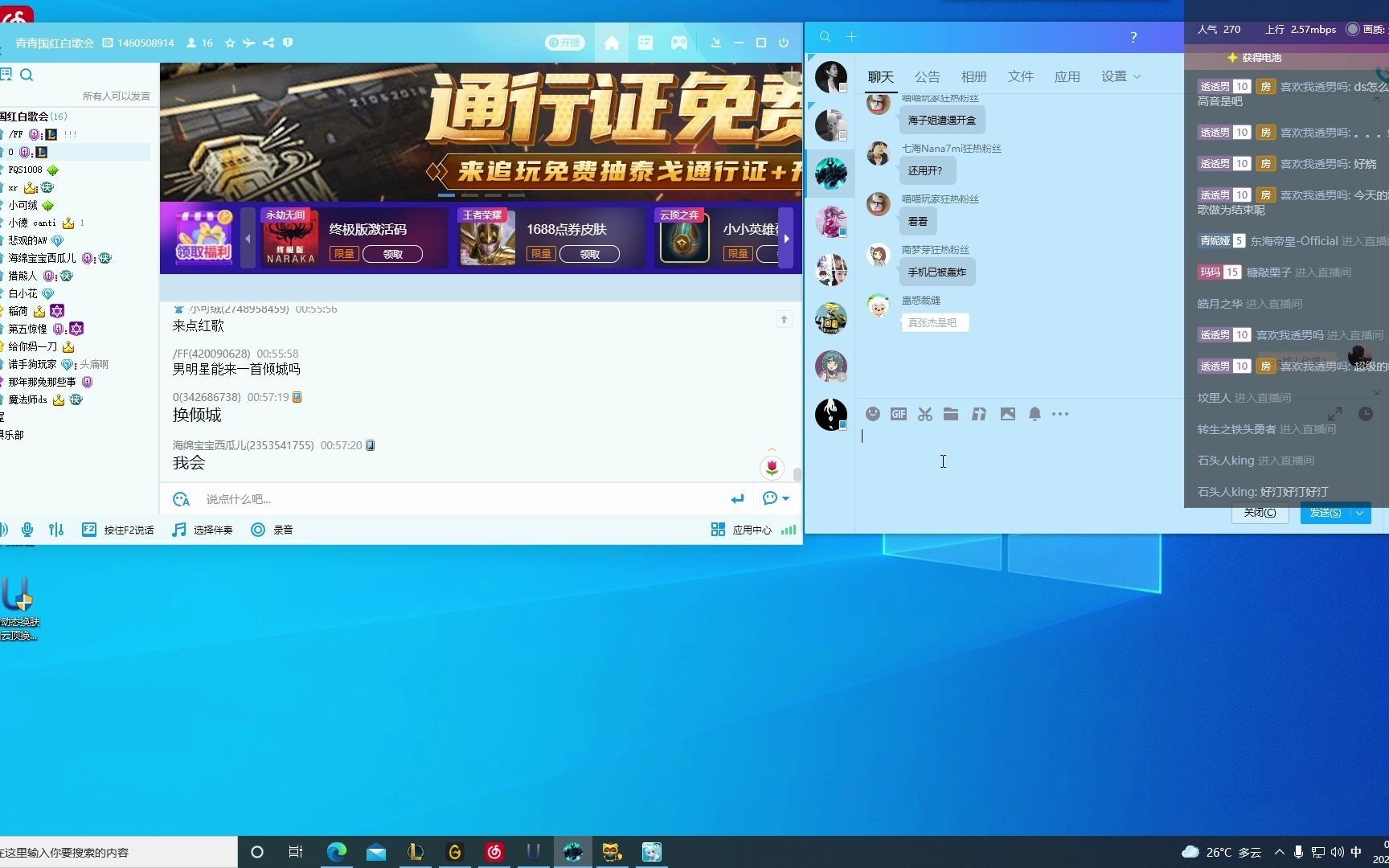Search channel members with the magnifier icon

coord(27,75)
